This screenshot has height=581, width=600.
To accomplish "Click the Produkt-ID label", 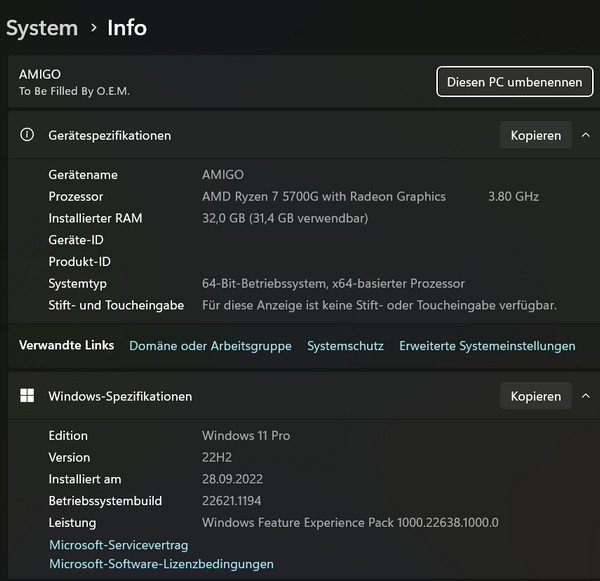I will tap(79, 262).
